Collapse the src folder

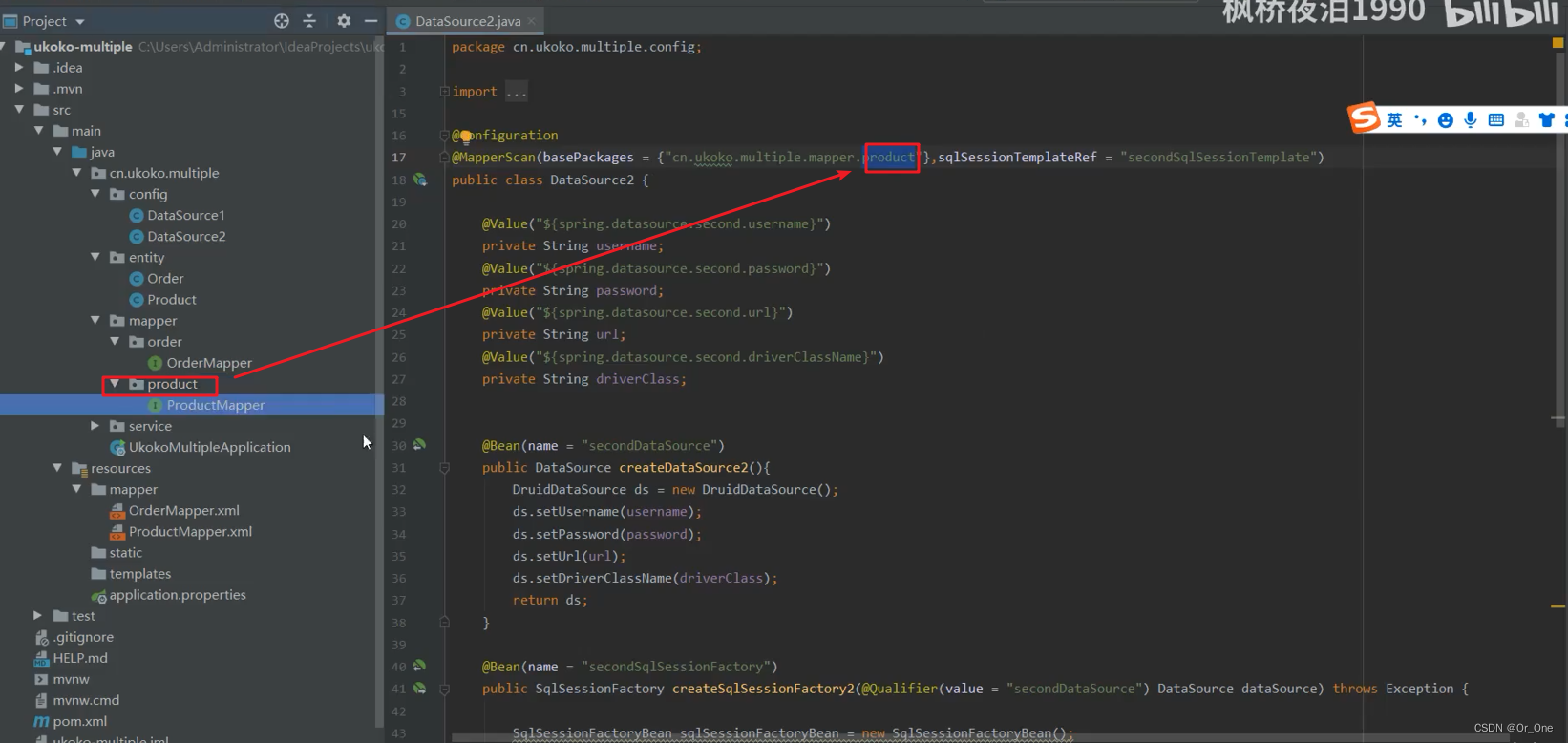tap(19, 110)
